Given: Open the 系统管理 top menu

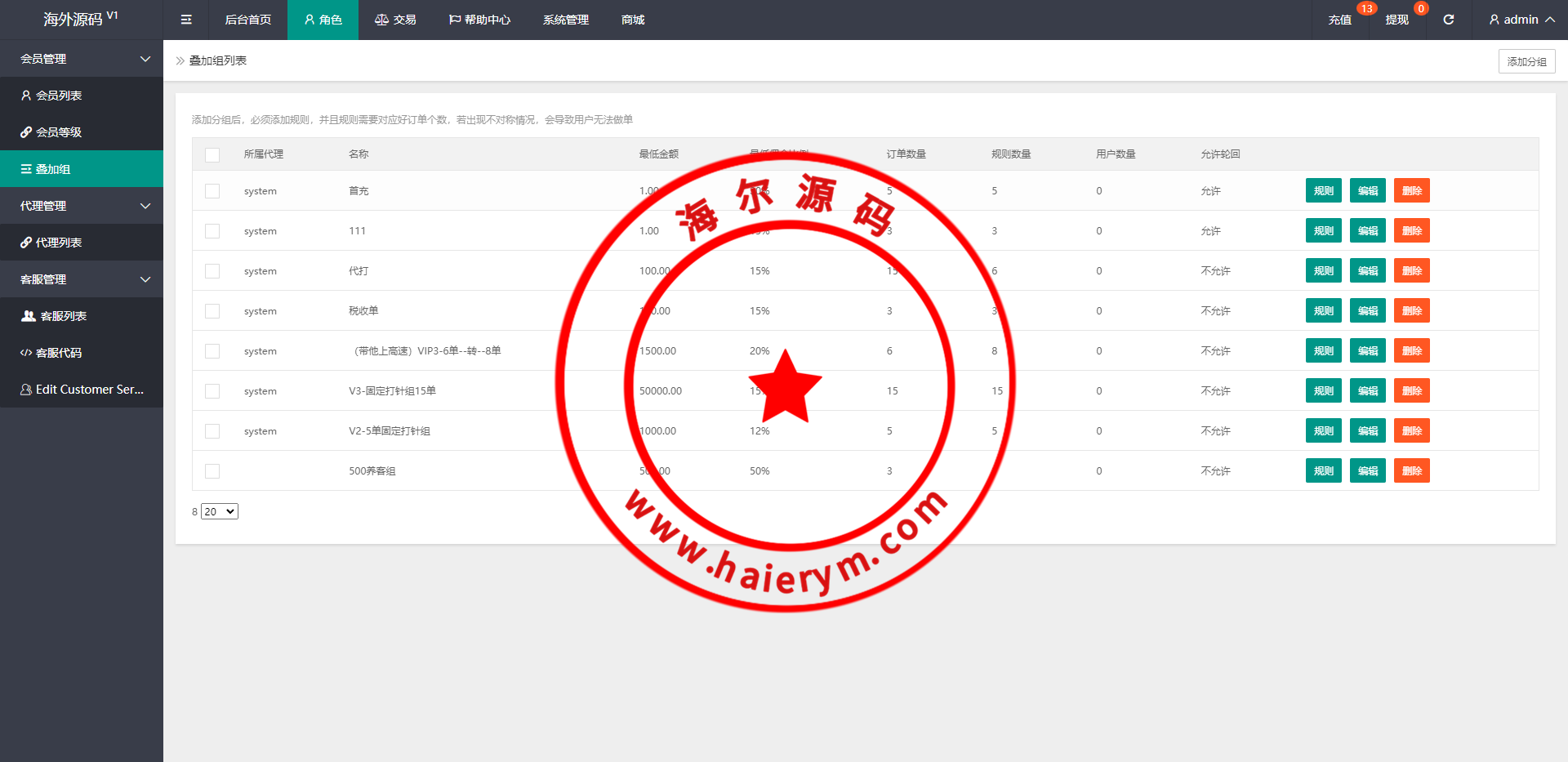Looking at the screenshot, I should (565, 20).
